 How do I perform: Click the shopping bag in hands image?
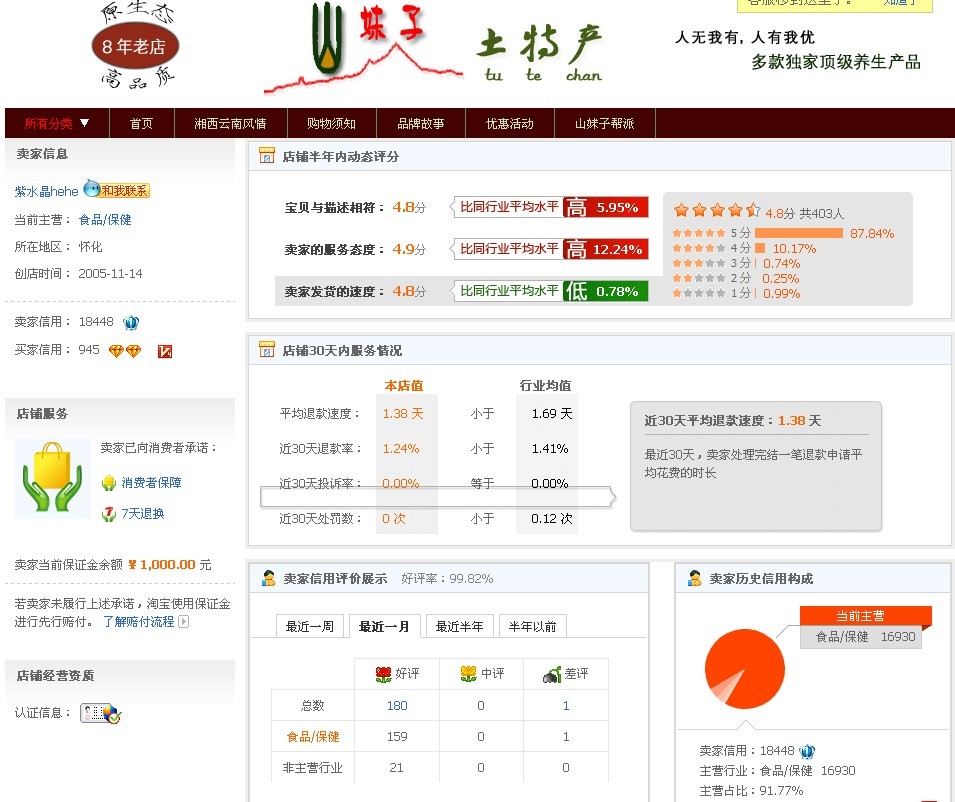click(x=52, y=478)
